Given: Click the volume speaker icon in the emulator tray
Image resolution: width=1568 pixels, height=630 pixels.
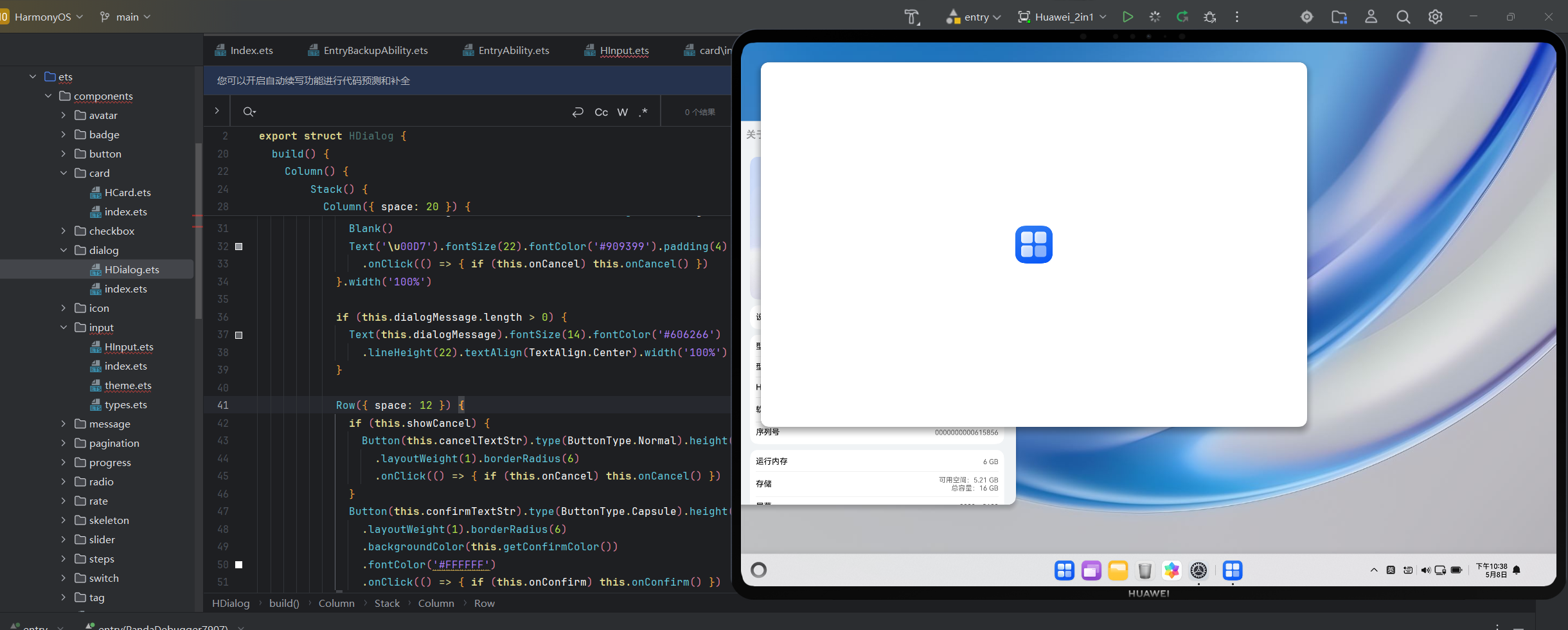Looking at the screenshot, I should pos(1425,570).
